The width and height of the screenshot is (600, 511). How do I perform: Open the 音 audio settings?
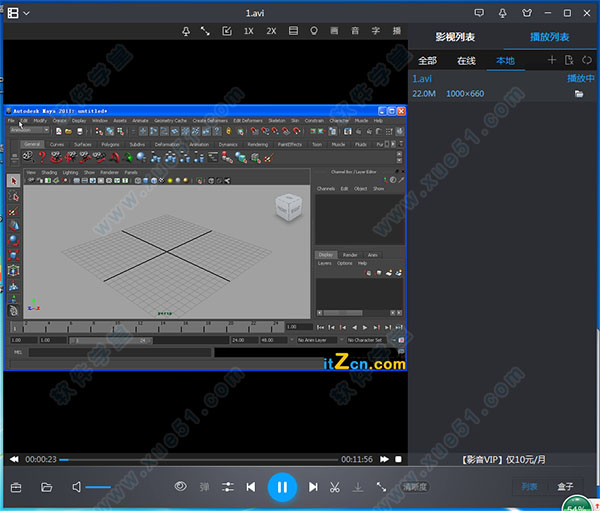pyautogui.click(x=355, y=31)
